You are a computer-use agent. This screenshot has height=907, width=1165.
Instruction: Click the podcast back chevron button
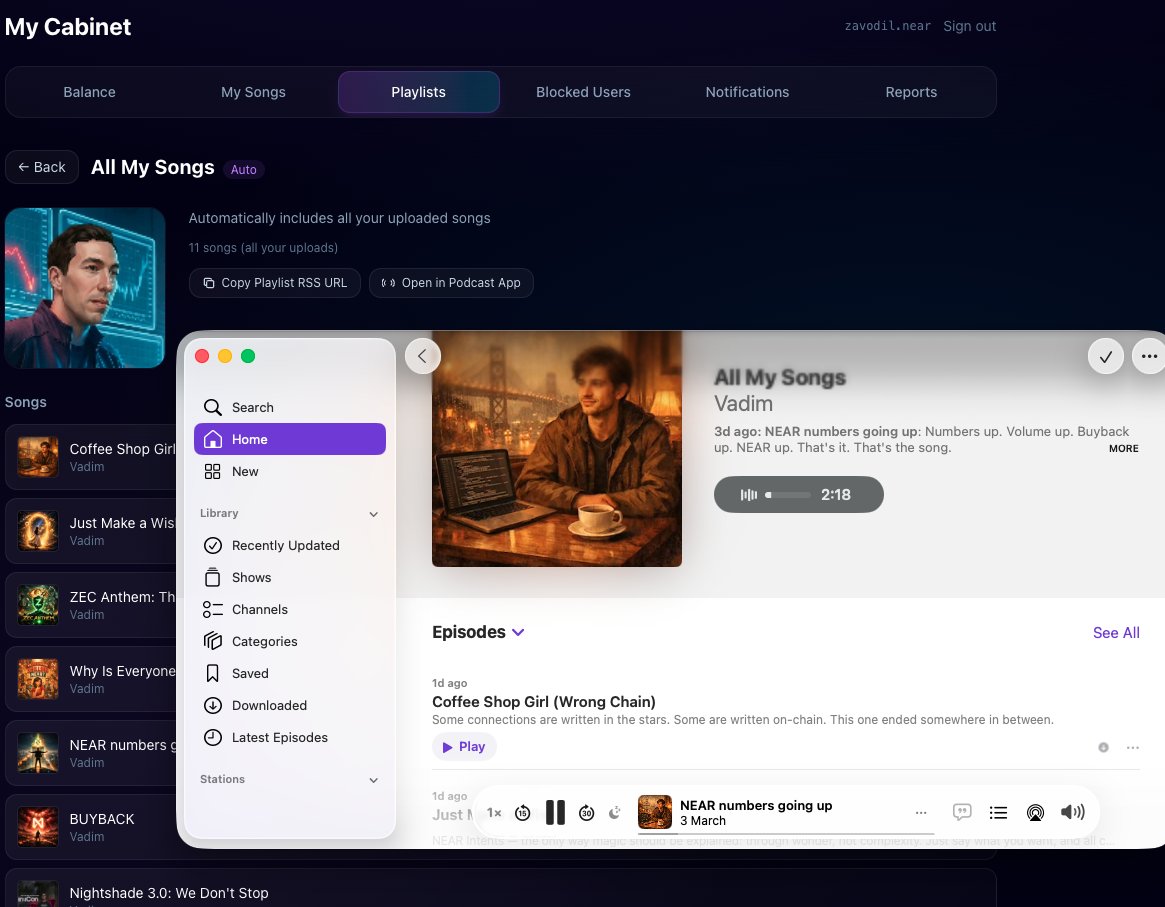click(x=422, y=355)
